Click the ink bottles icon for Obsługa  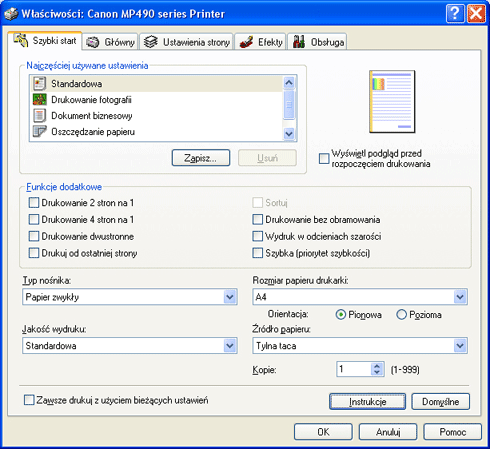click(299, 42)
